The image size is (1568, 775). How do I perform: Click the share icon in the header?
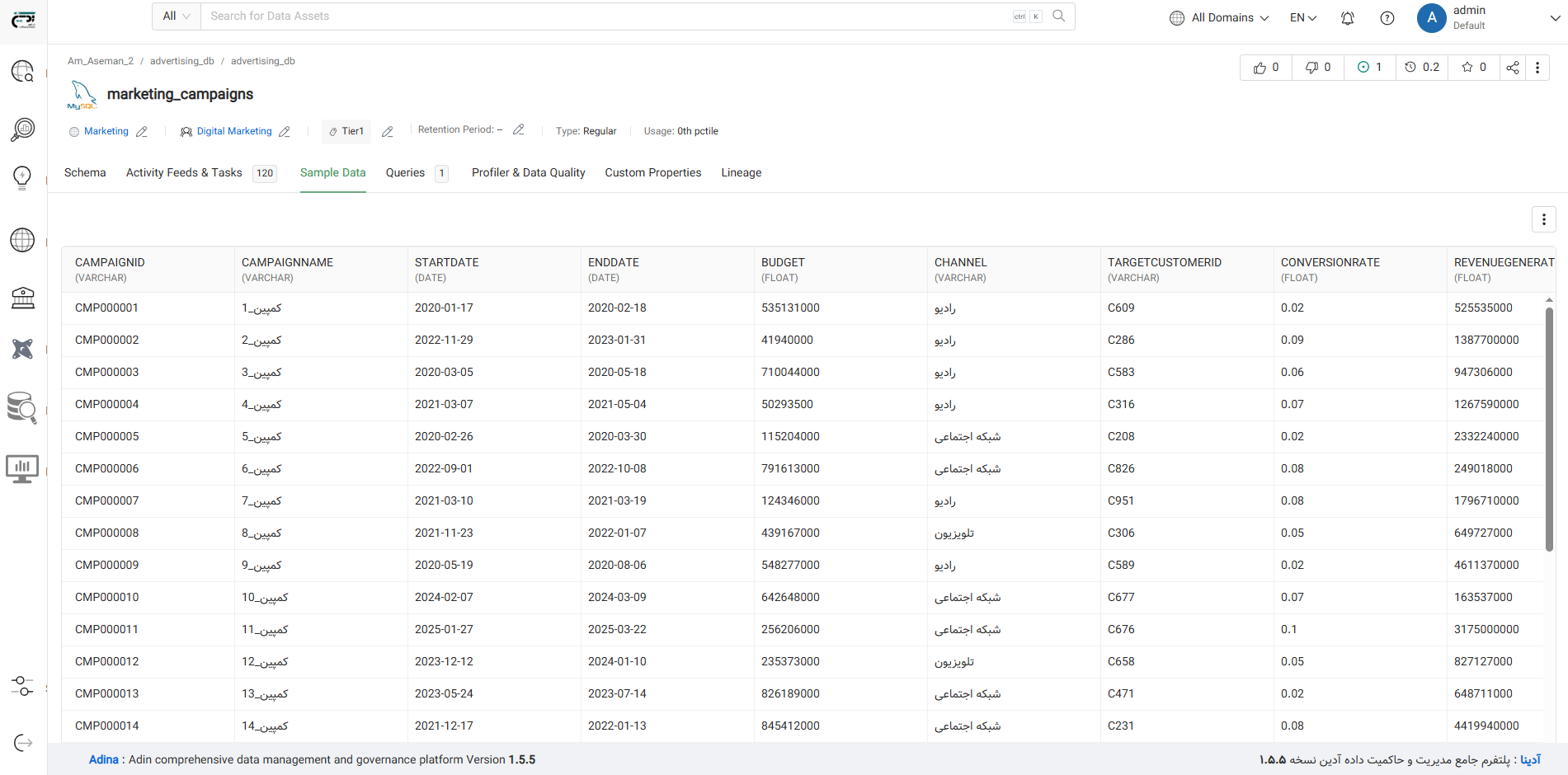click(x=1512, y=68)
